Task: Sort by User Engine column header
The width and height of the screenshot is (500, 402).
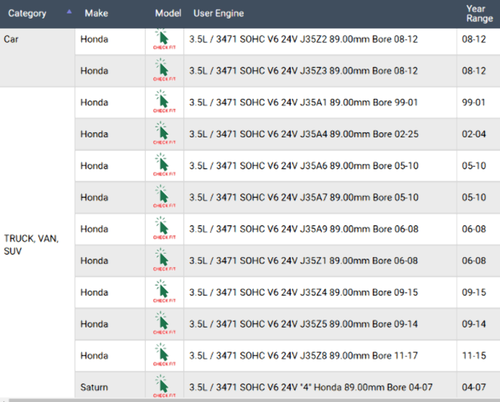Action: pos(219,13)
